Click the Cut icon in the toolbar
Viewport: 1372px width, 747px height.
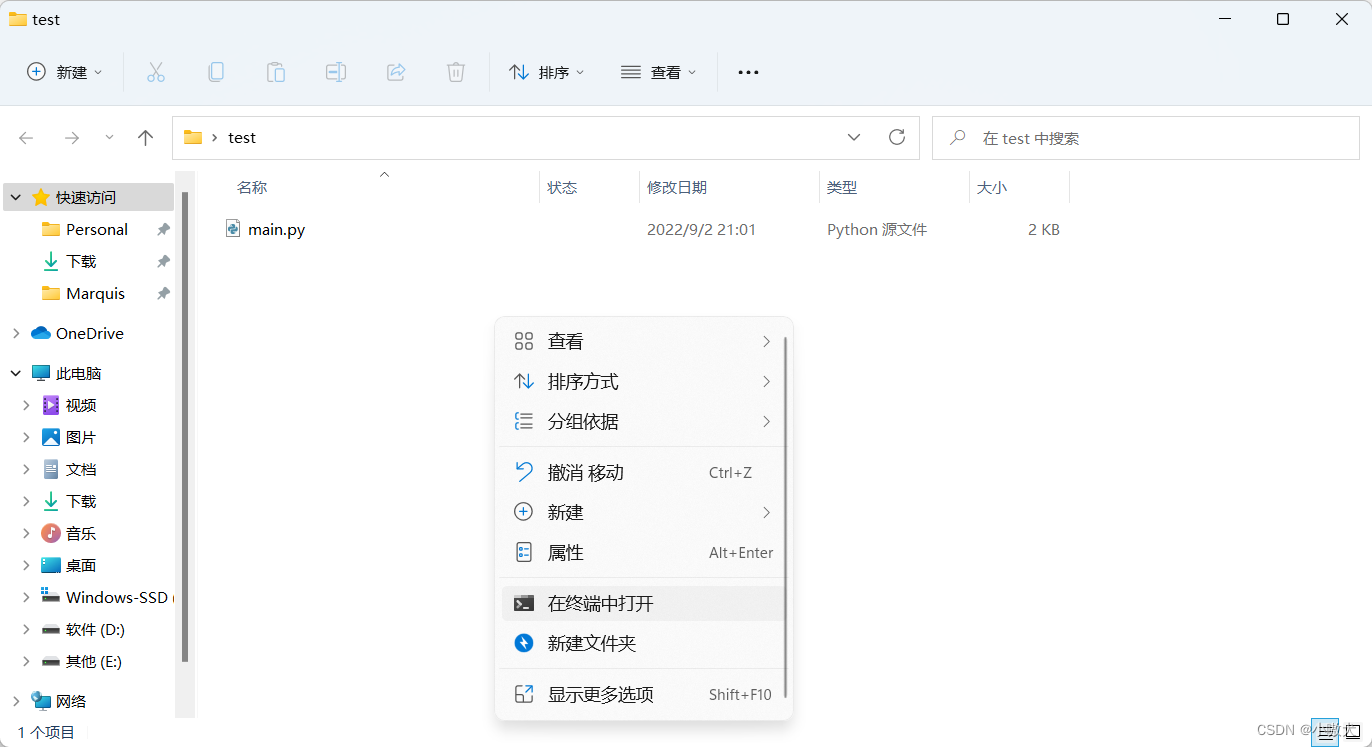(156, 71)
